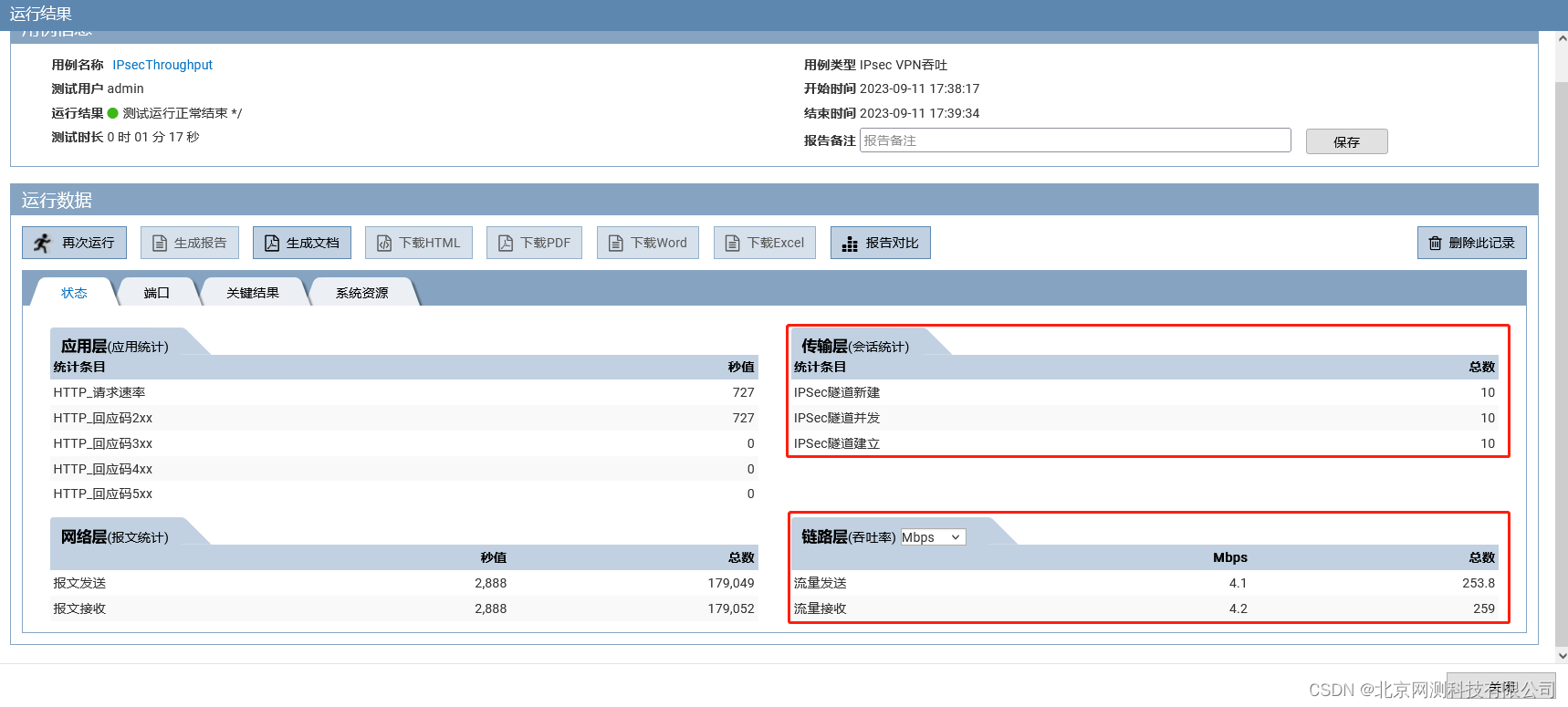Select the 流量接收 row label
Screen dimensions: 1568x707
pos(821,608)
